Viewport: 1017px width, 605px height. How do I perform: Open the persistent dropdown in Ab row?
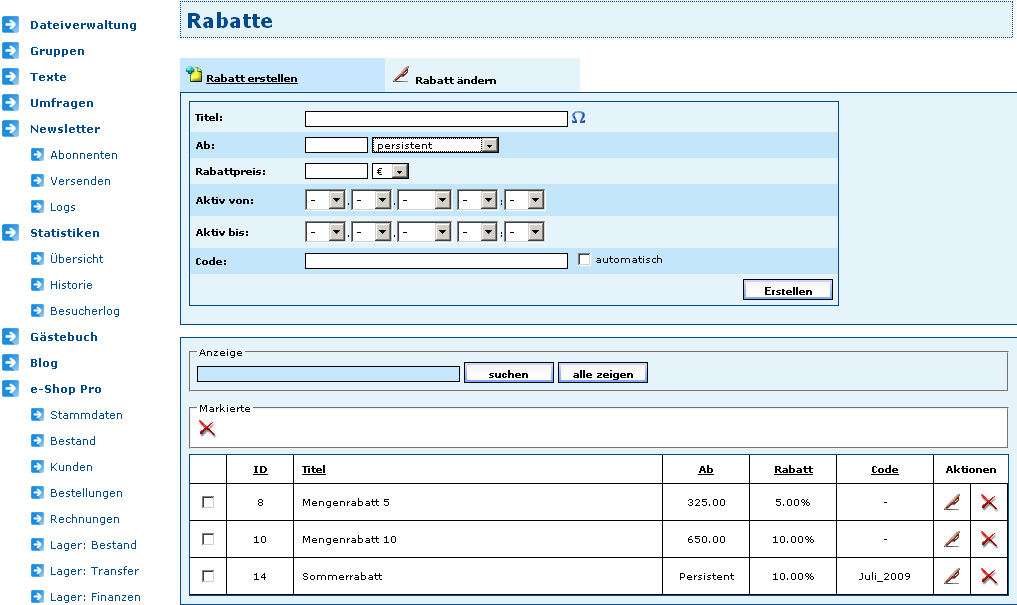tap(435, 145)
